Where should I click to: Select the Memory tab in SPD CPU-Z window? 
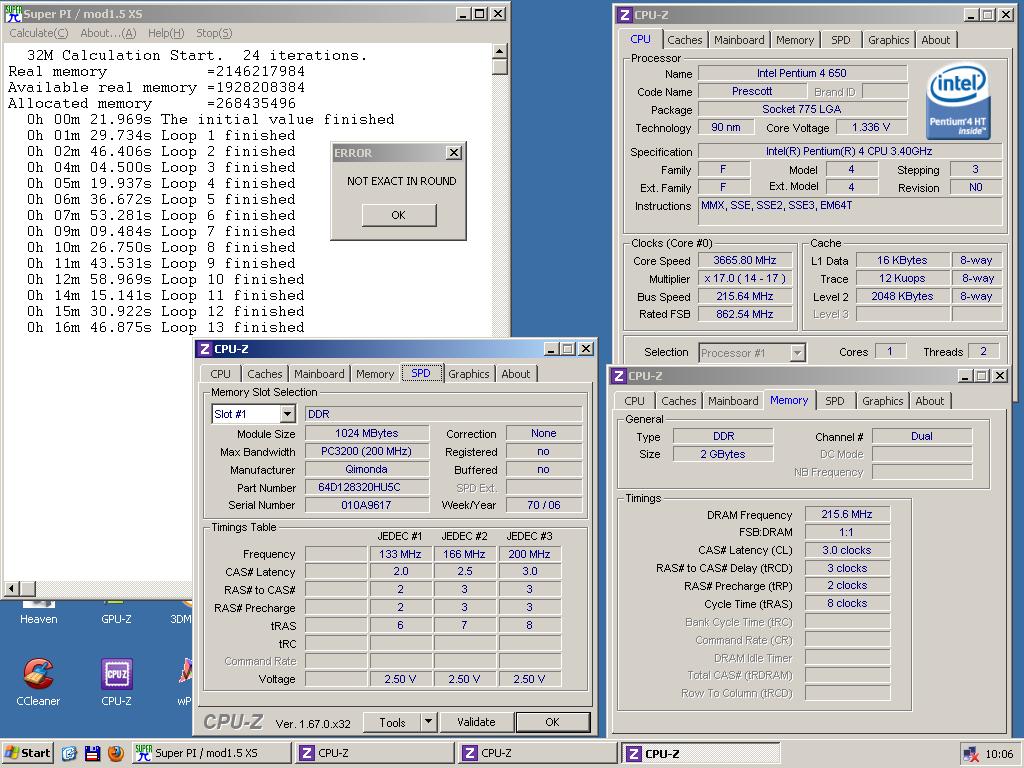pyautogui.click(x=375, y=374)
